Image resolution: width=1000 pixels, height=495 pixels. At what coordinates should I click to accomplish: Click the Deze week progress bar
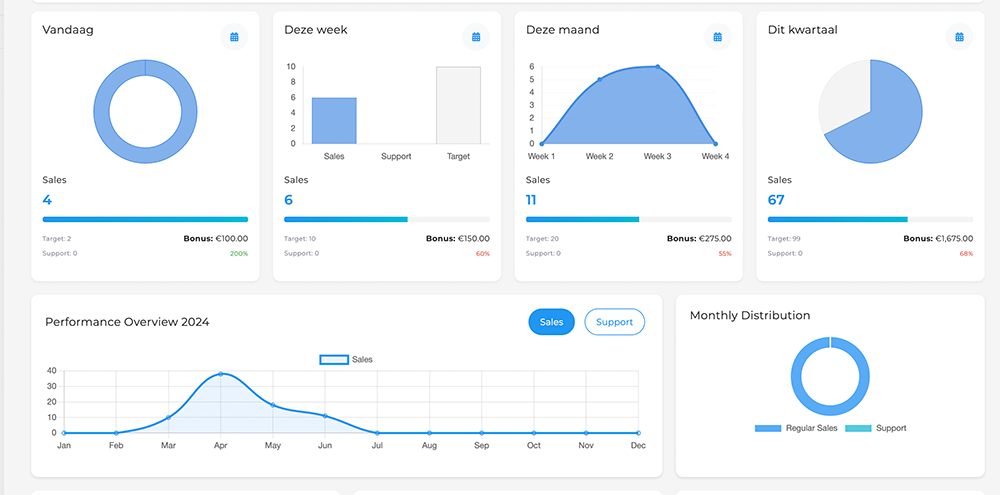tap(387, 219)
